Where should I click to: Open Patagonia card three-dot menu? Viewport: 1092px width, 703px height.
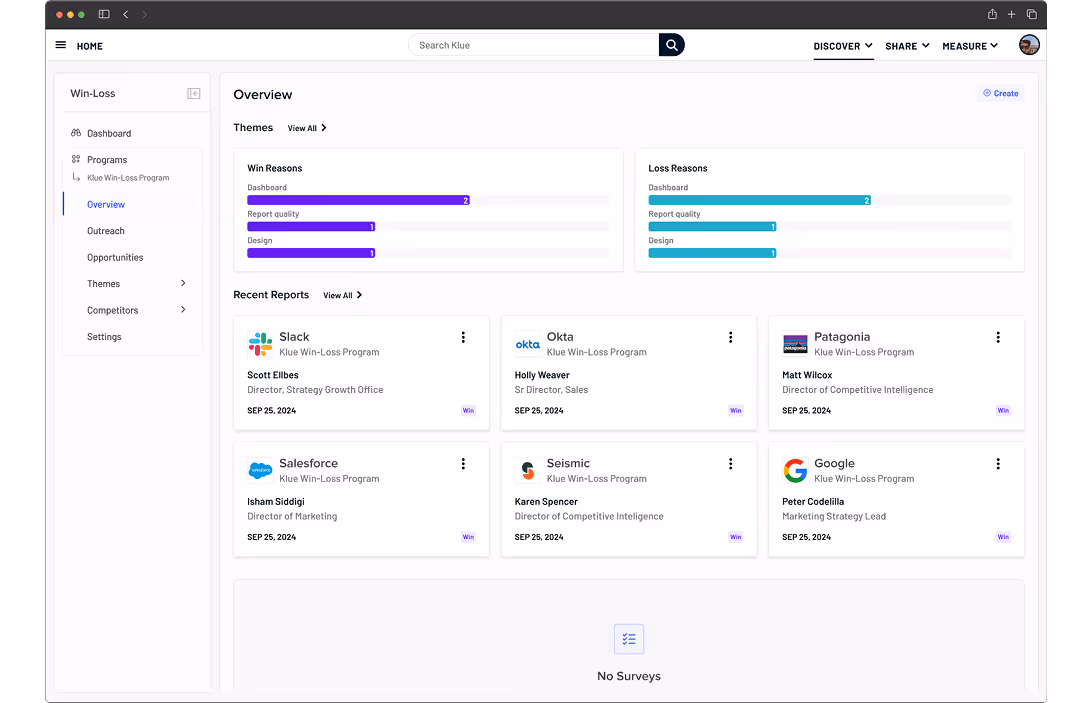(998, 337)
